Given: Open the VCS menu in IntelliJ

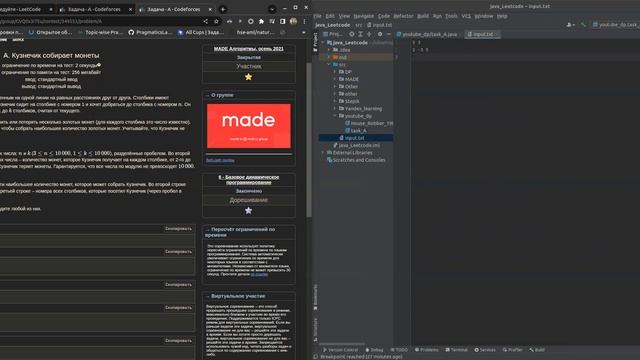Looking at the screenshot, I should pyautogui.click(x=466, y=16).
